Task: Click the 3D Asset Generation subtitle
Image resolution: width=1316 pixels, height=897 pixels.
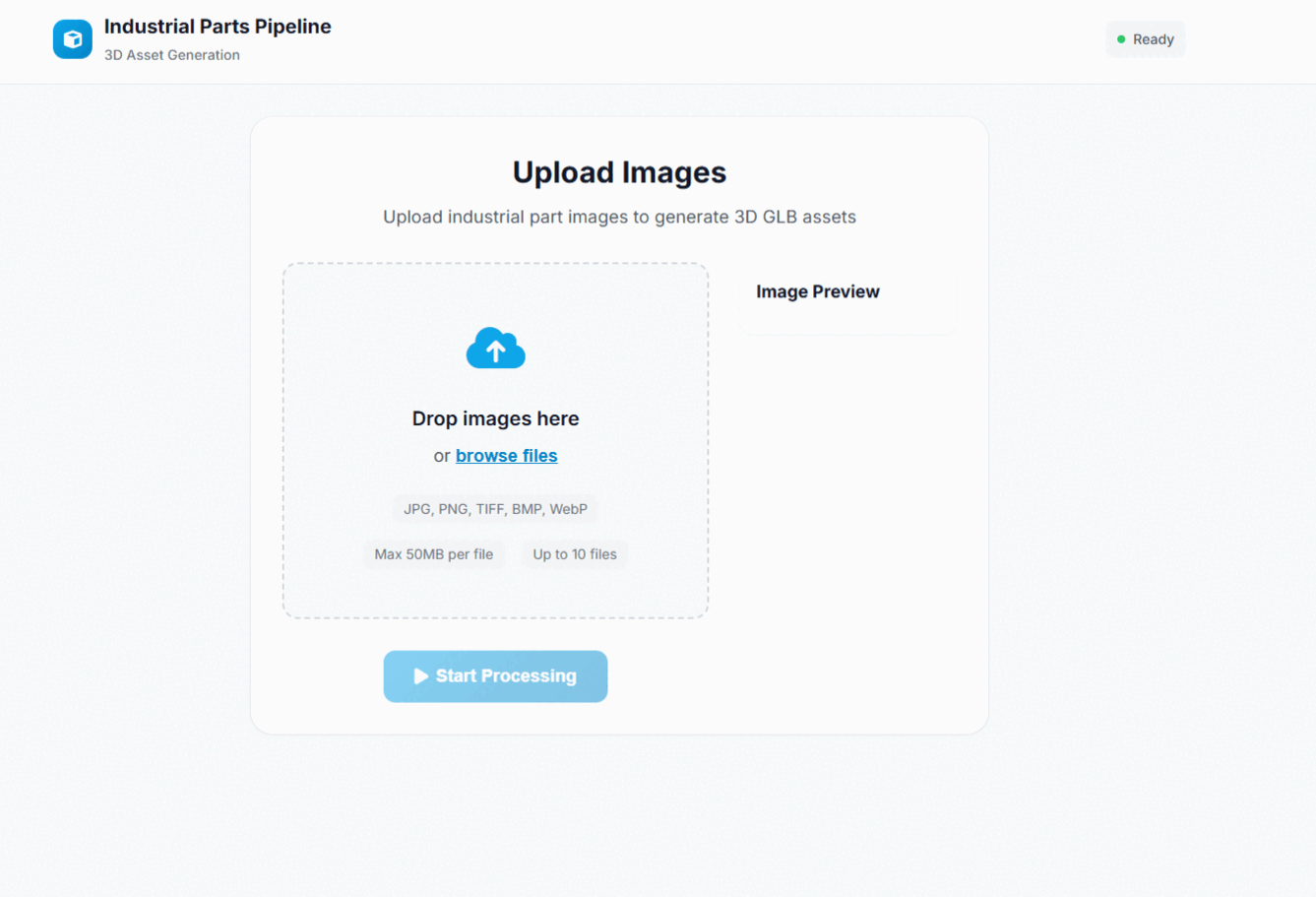Action: pos(172,55)
